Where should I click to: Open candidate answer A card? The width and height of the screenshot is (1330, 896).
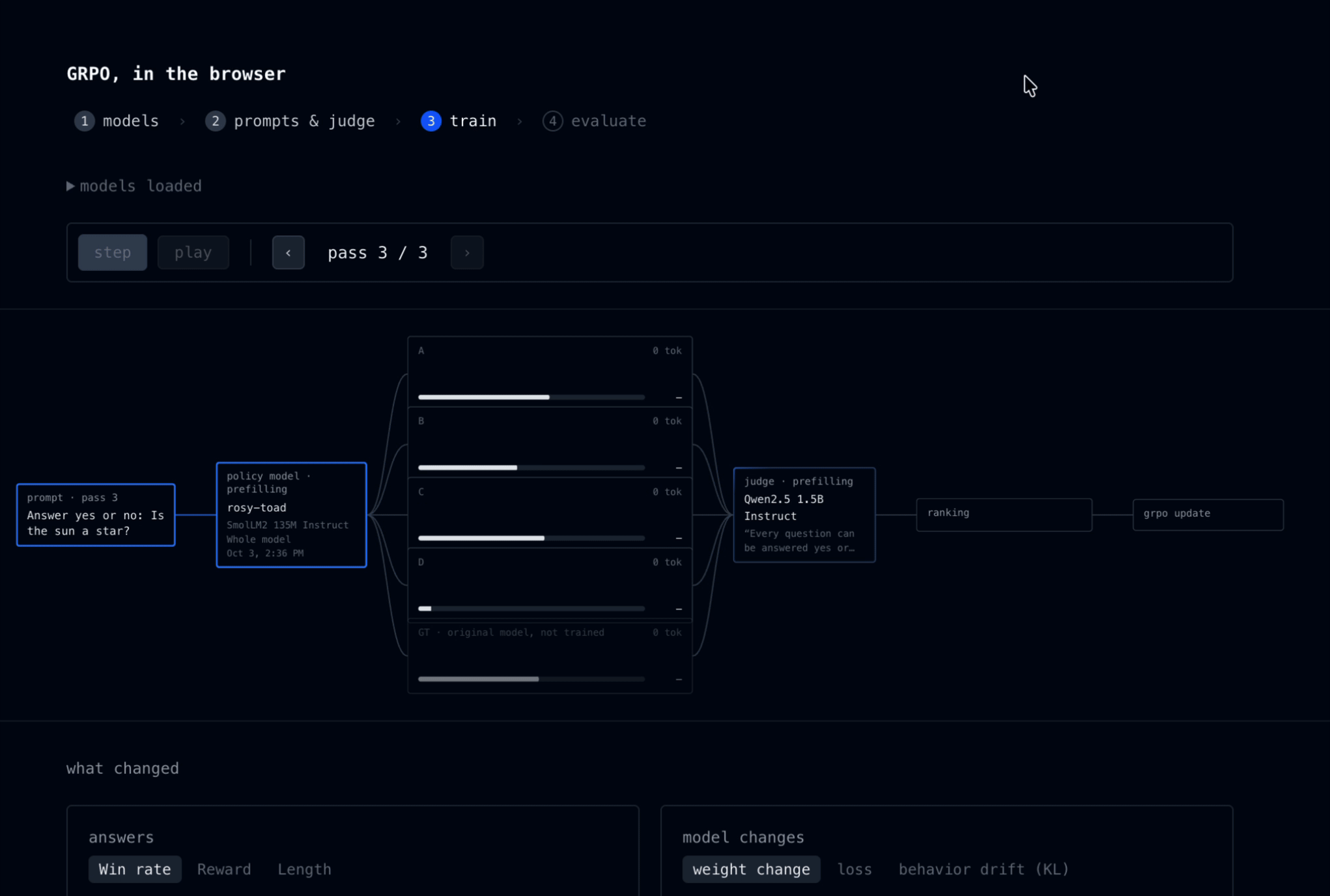tap(550, 372)
